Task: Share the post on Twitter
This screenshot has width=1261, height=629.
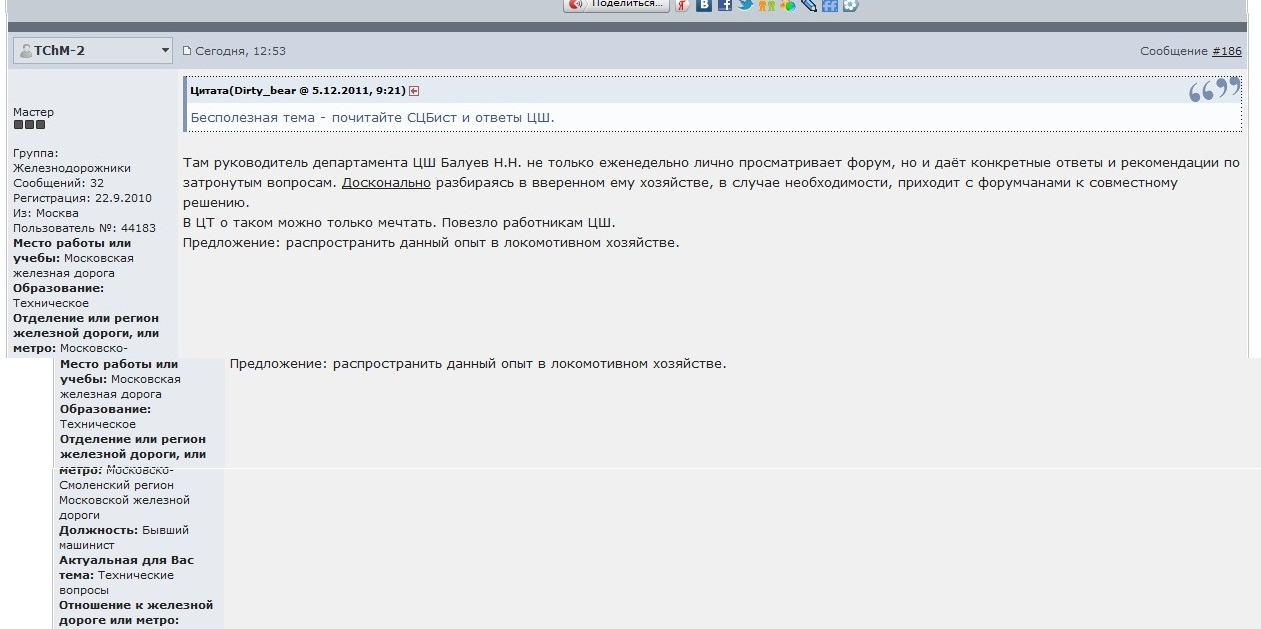Action: pyautogui.click(x=746, y=5)
